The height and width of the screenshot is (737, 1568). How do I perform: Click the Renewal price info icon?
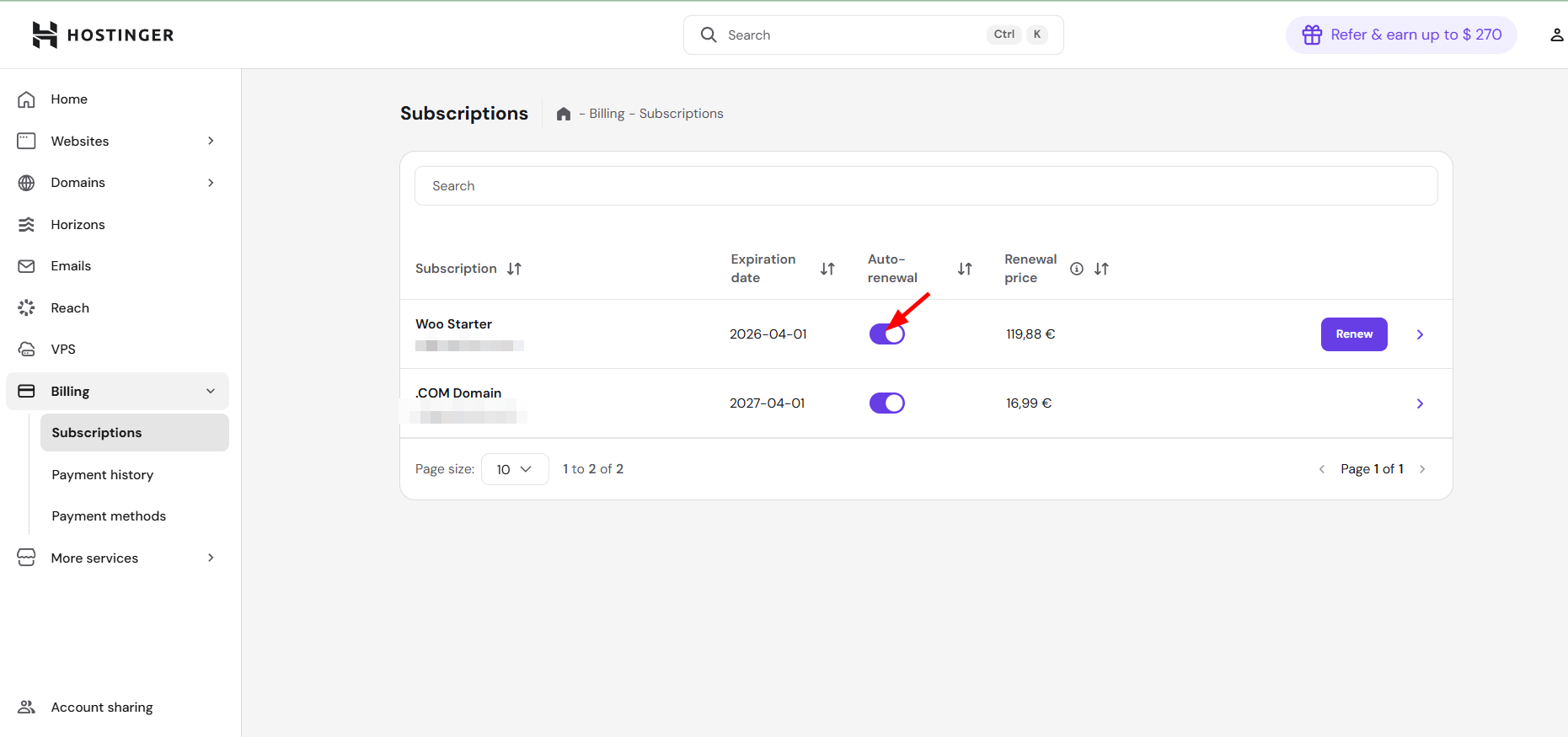click(1076, 269)
